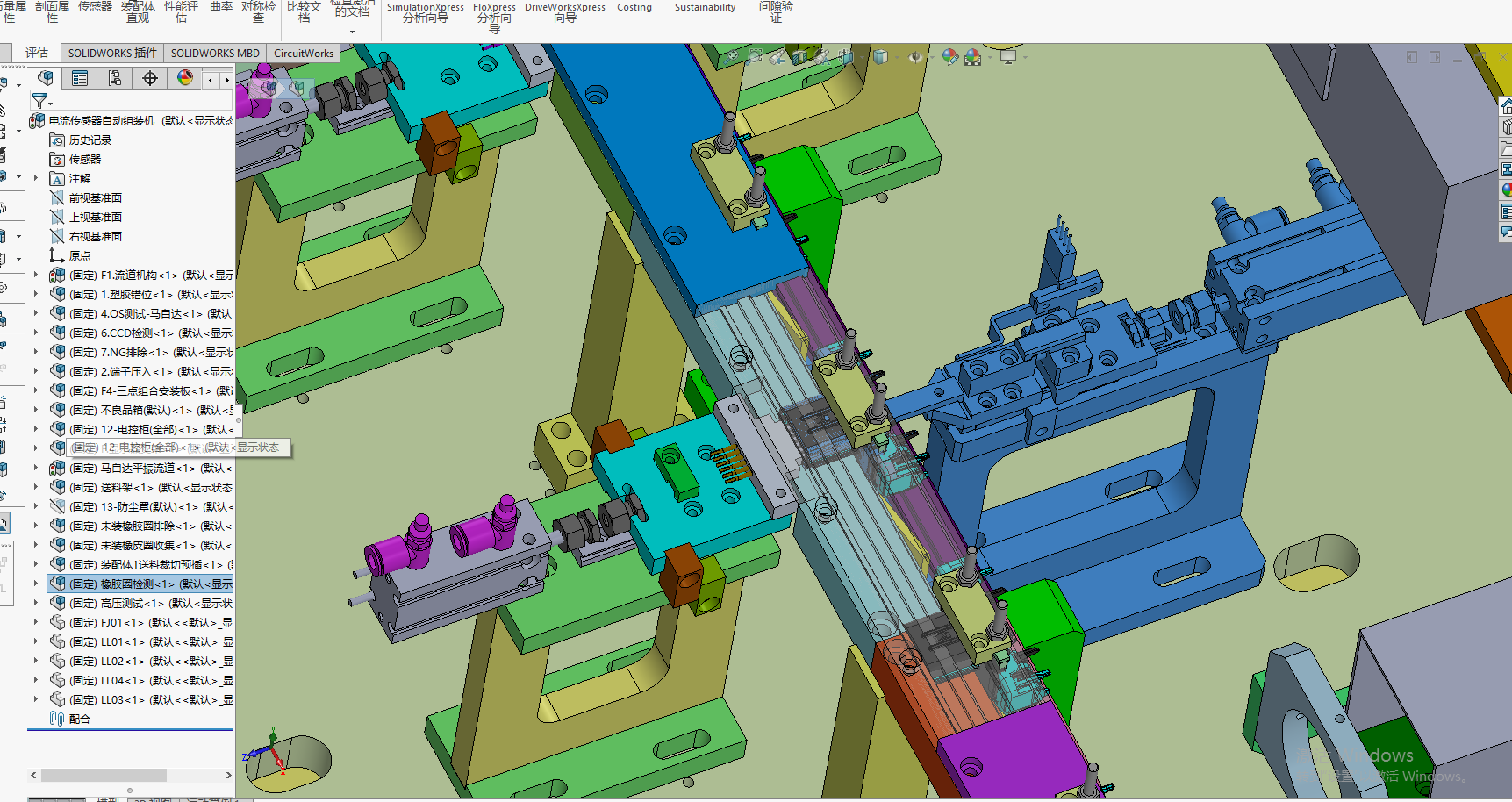
Task: Click Zoom to Area magnifier icon
Action: 755,57
